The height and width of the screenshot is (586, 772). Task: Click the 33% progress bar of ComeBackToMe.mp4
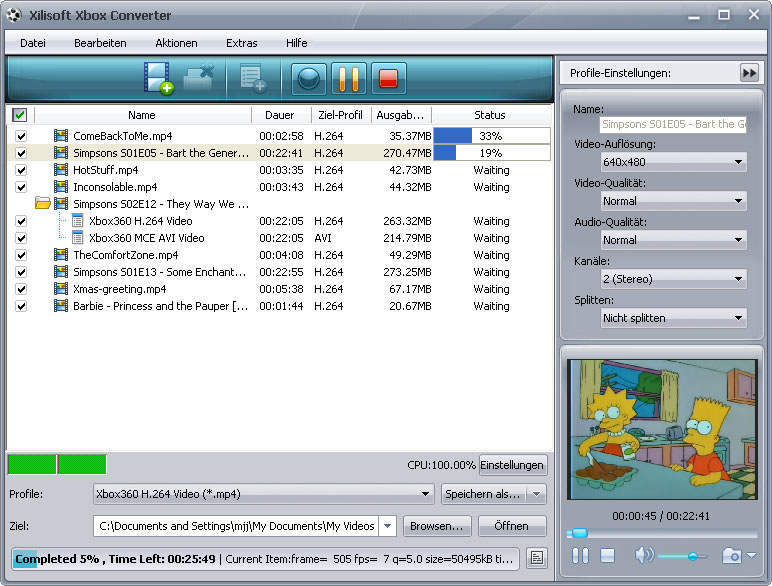coord(491,136)
